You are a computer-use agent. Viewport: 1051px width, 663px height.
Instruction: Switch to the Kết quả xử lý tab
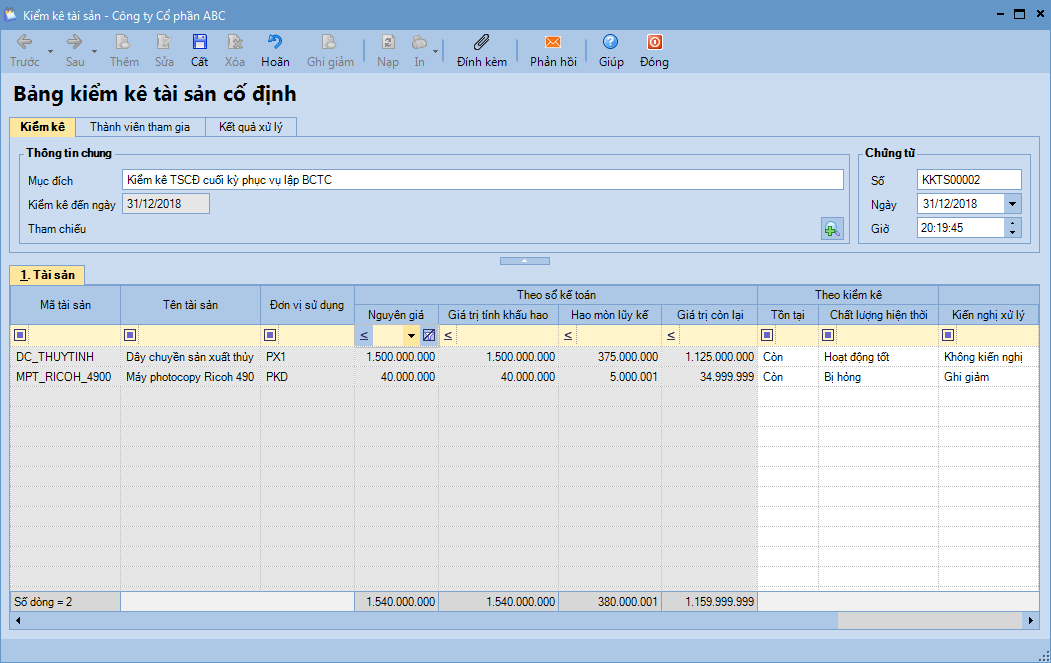(x=250, y=127)
